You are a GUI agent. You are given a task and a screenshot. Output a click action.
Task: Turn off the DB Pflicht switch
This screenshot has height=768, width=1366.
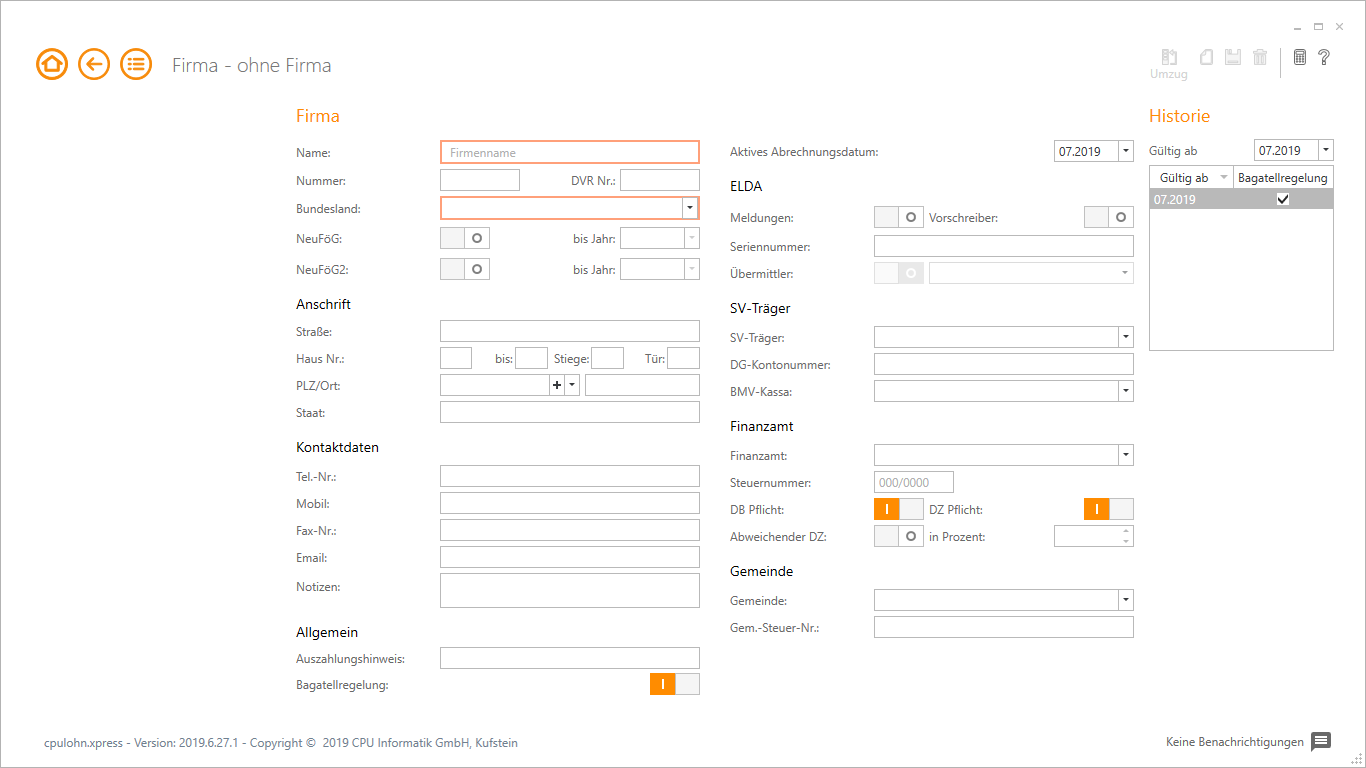899,509
